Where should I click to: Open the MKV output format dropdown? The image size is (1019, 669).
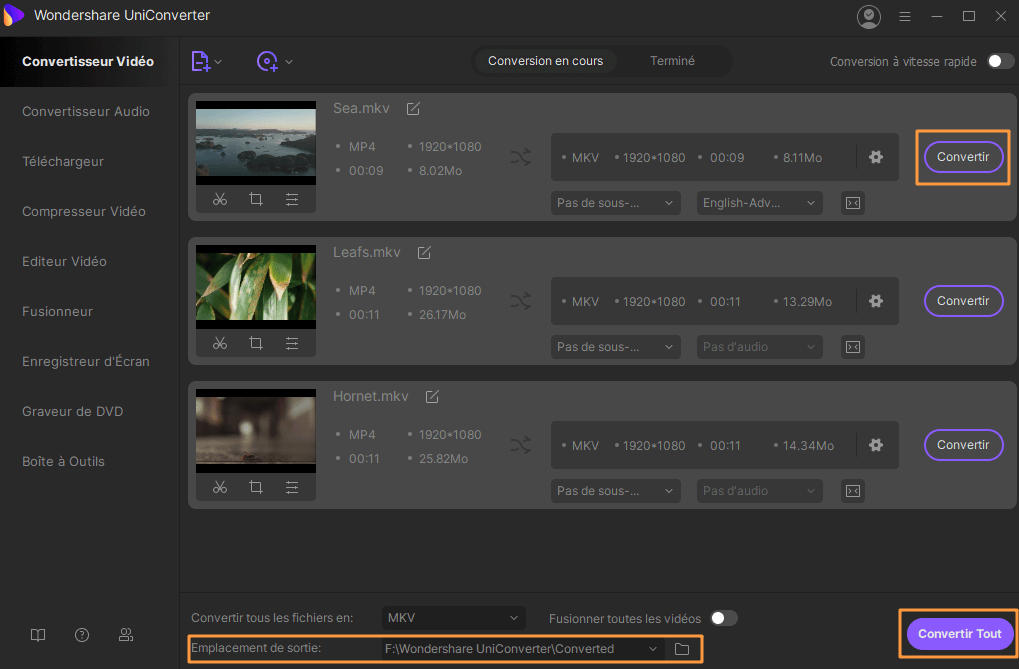(454, 618)
